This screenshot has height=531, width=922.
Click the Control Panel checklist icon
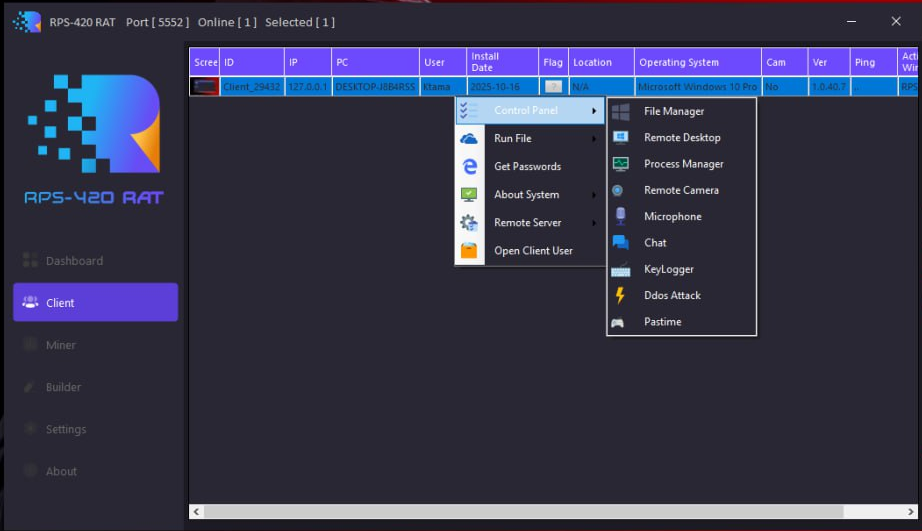pos(469,110)
